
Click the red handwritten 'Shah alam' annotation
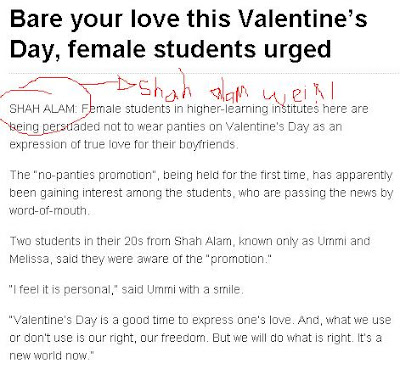[193, 88]
